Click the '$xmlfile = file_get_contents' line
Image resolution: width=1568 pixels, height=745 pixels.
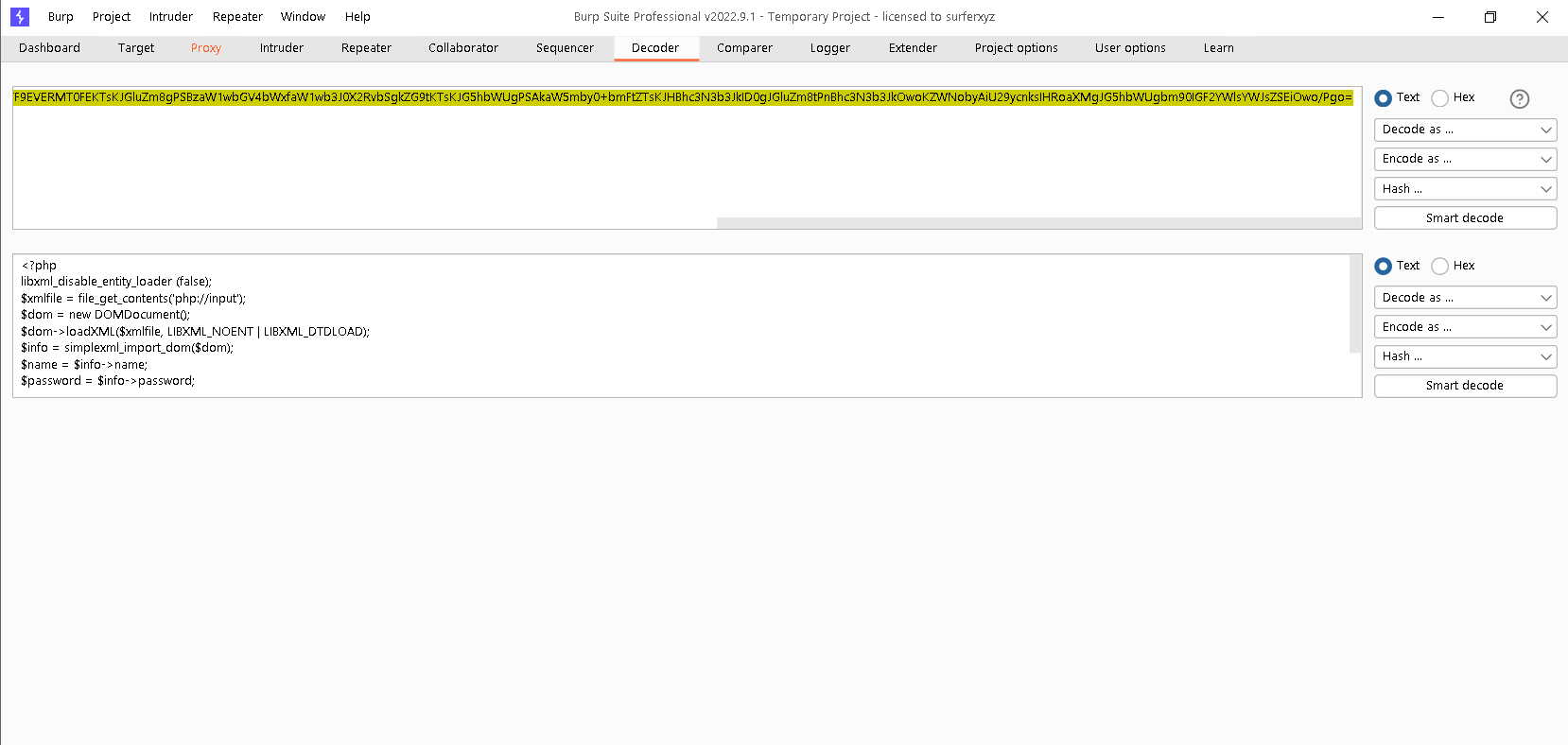coord(133,299)
